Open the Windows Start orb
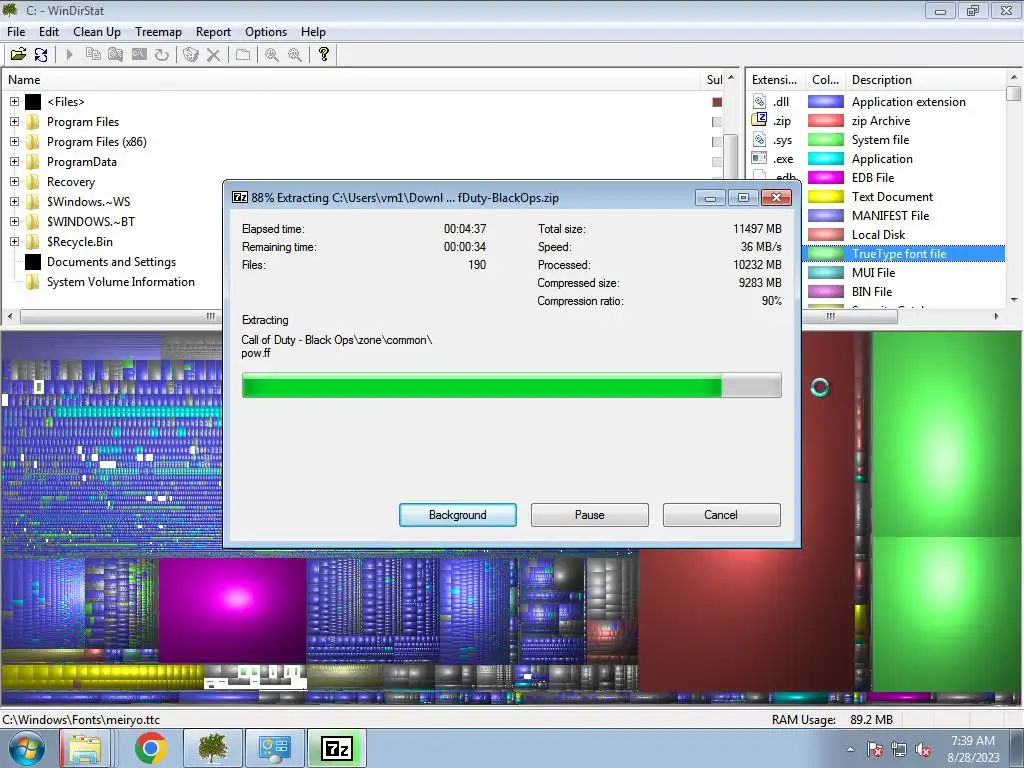This screenshot has height=768, width=1024. click(x=27, y=748)
